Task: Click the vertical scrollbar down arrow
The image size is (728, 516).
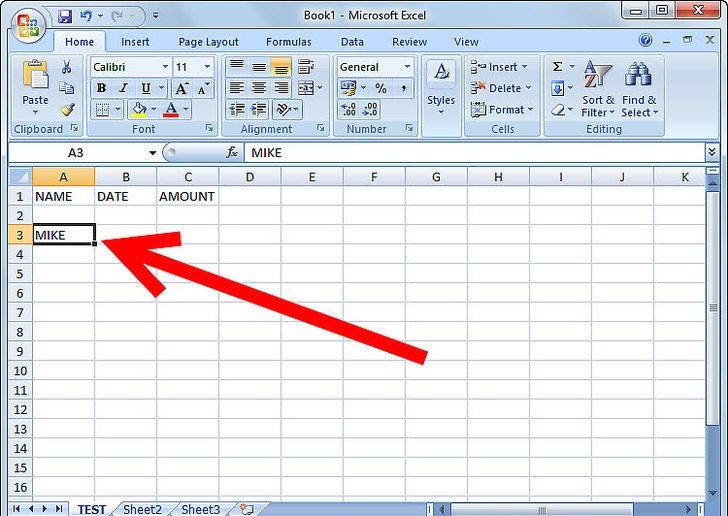Action: [713, 493]
